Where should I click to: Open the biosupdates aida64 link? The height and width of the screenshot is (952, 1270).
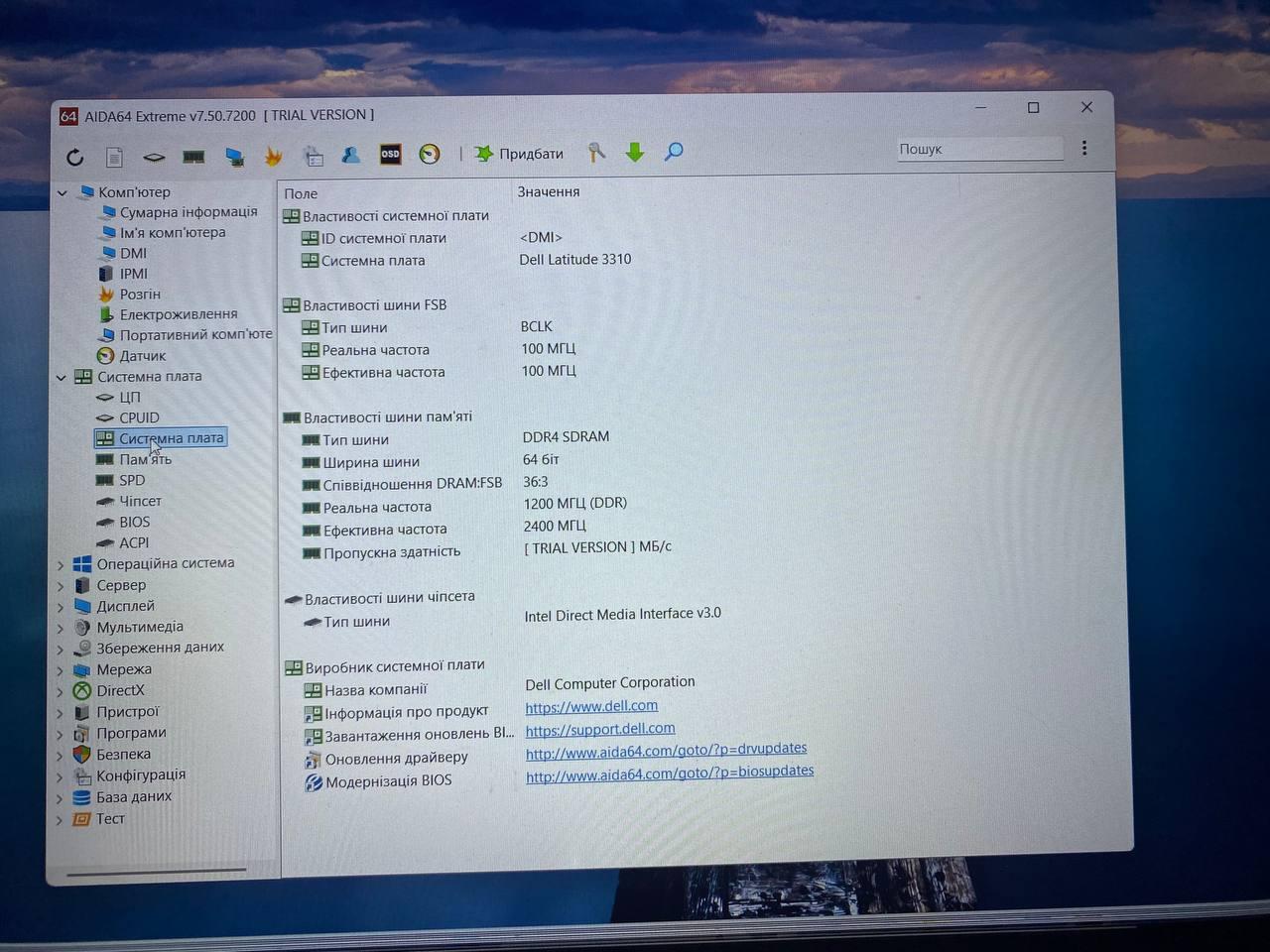coord(670,773)
